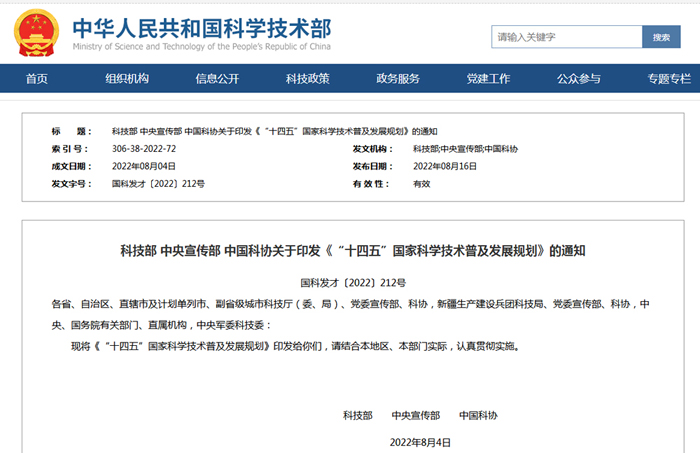Click the centered document number below the heading
Viewport: 700px width, 453px height.
(x=353, y=283)
